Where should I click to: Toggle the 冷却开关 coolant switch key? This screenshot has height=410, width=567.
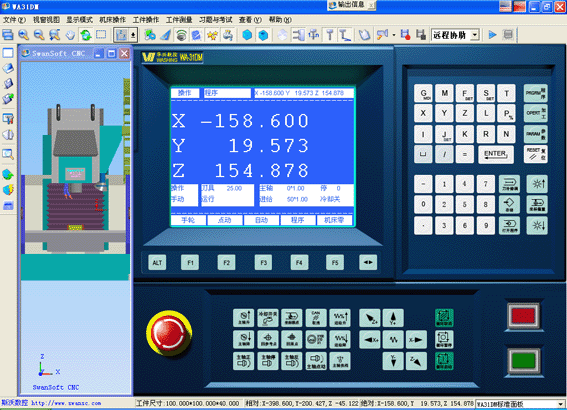[268, 318]
